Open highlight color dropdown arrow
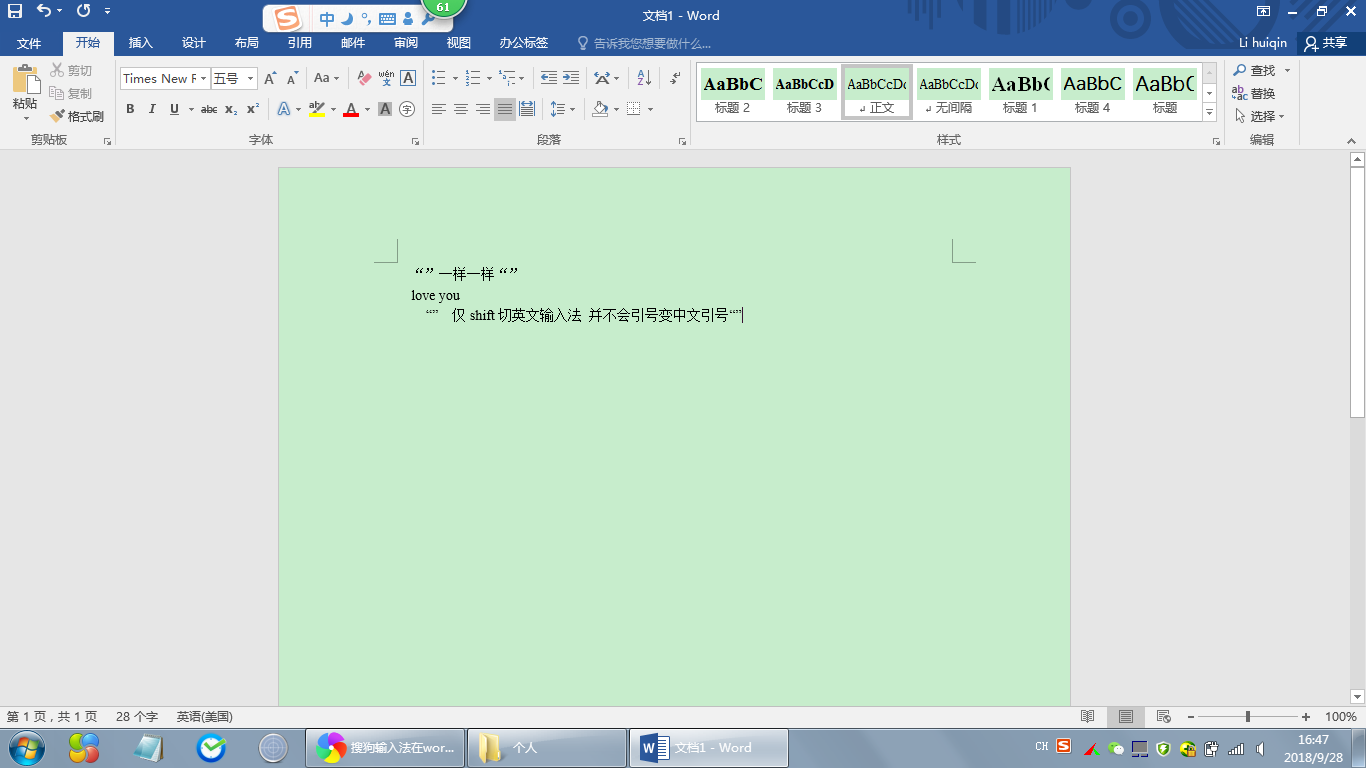 click(333, 109)
